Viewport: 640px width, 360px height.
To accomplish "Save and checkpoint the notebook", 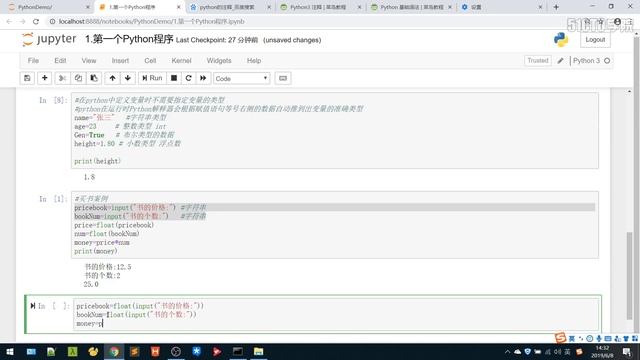I will (x=27, y=78).
